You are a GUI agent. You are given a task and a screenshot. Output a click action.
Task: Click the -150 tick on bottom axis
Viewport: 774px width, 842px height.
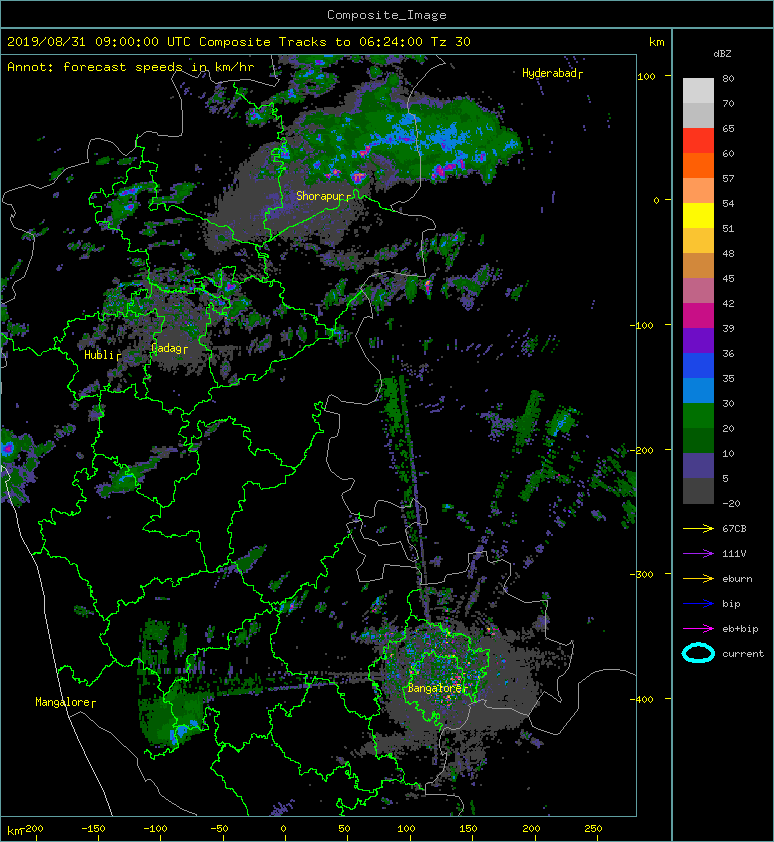tap(93, 829)
